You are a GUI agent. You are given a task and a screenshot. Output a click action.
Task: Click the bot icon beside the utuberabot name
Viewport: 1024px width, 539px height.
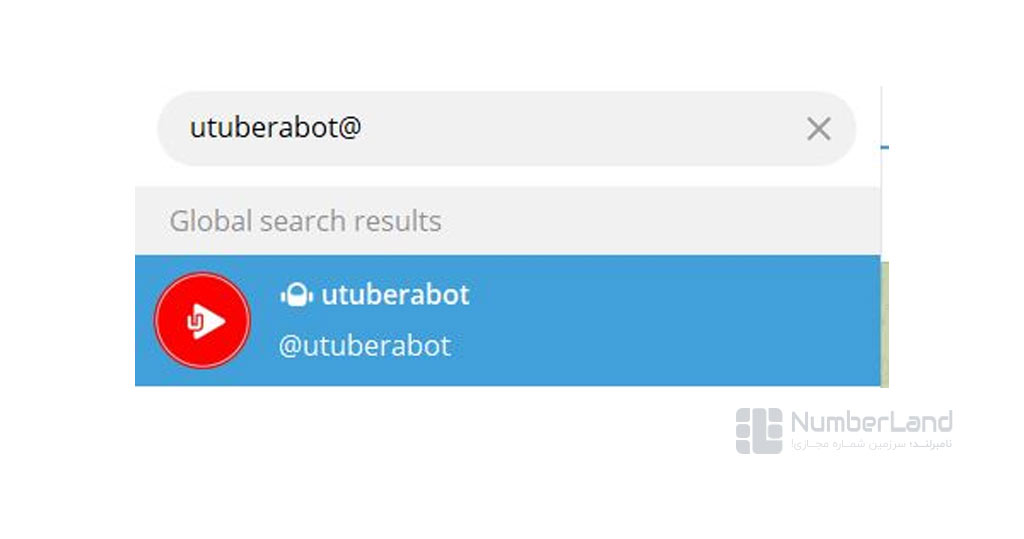[297, 295]
